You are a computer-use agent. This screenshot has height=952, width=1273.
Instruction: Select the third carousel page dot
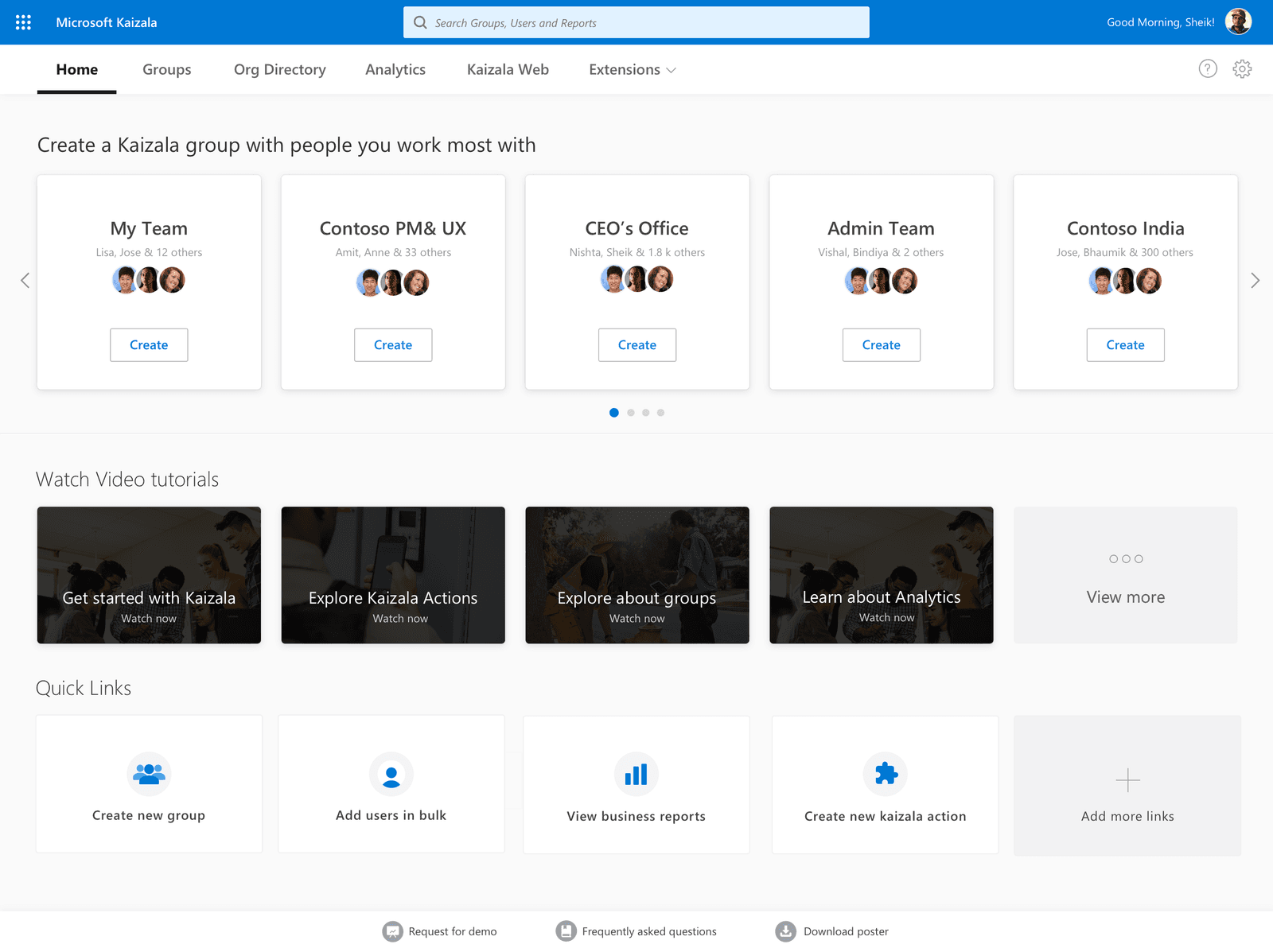click(x=646, y=413)
